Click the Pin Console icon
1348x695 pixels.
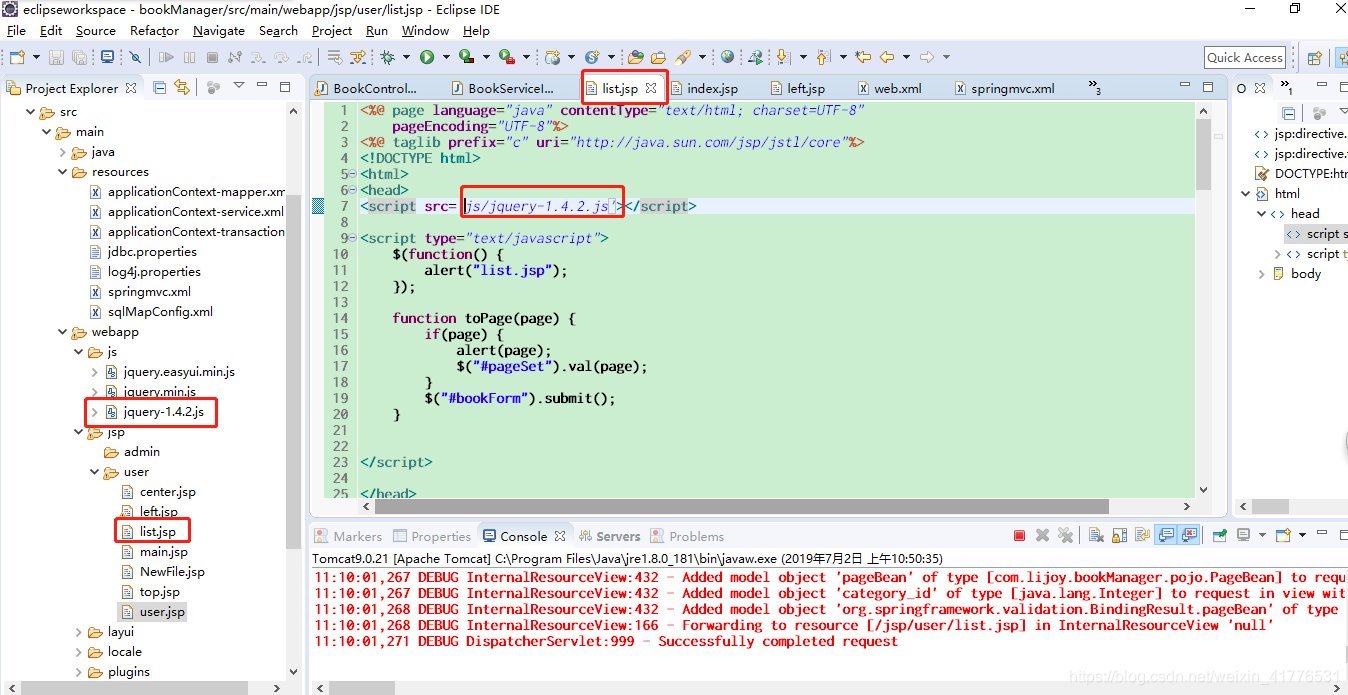coord(1219,536)
